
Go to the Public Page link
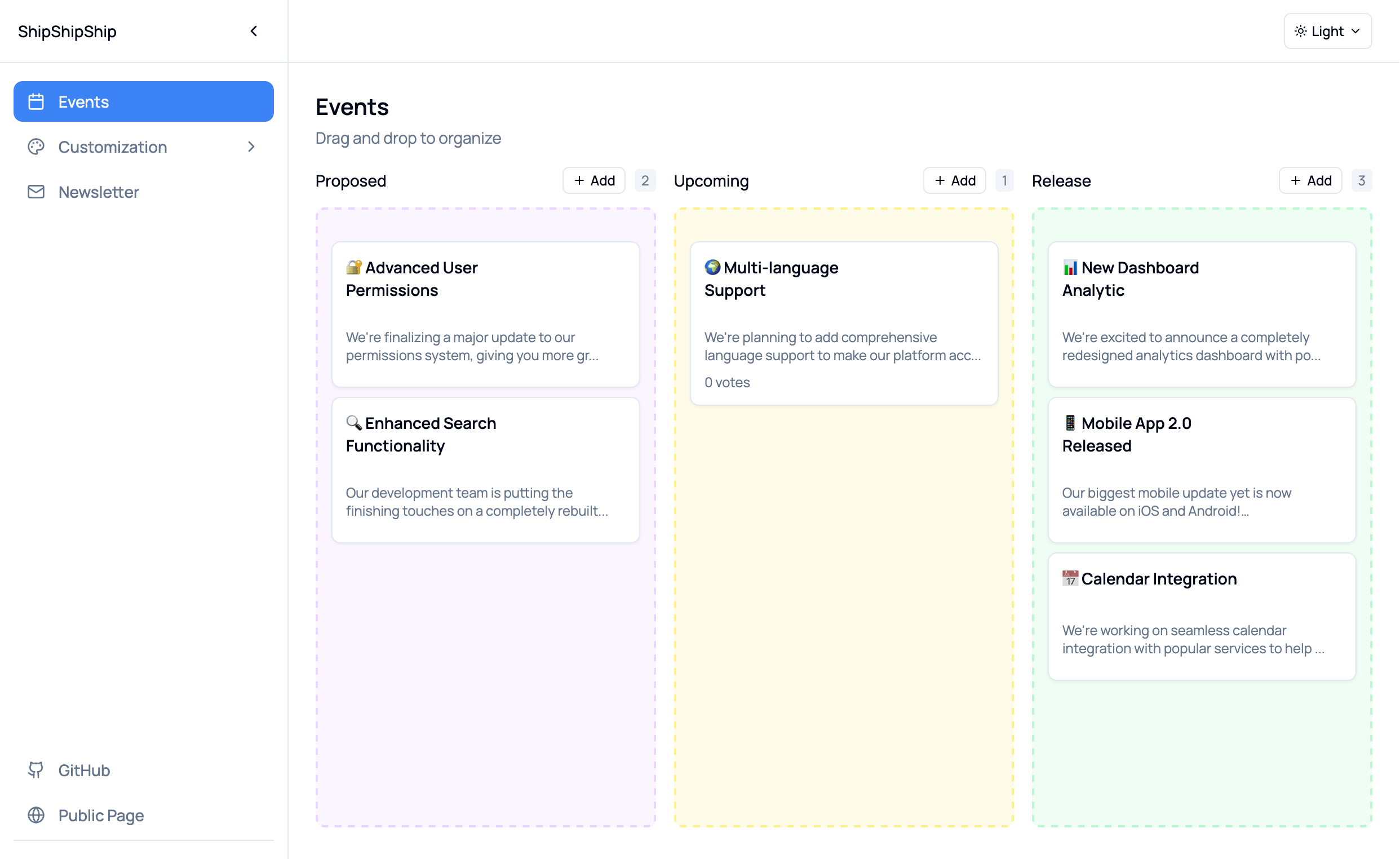(x=101, y=815)
